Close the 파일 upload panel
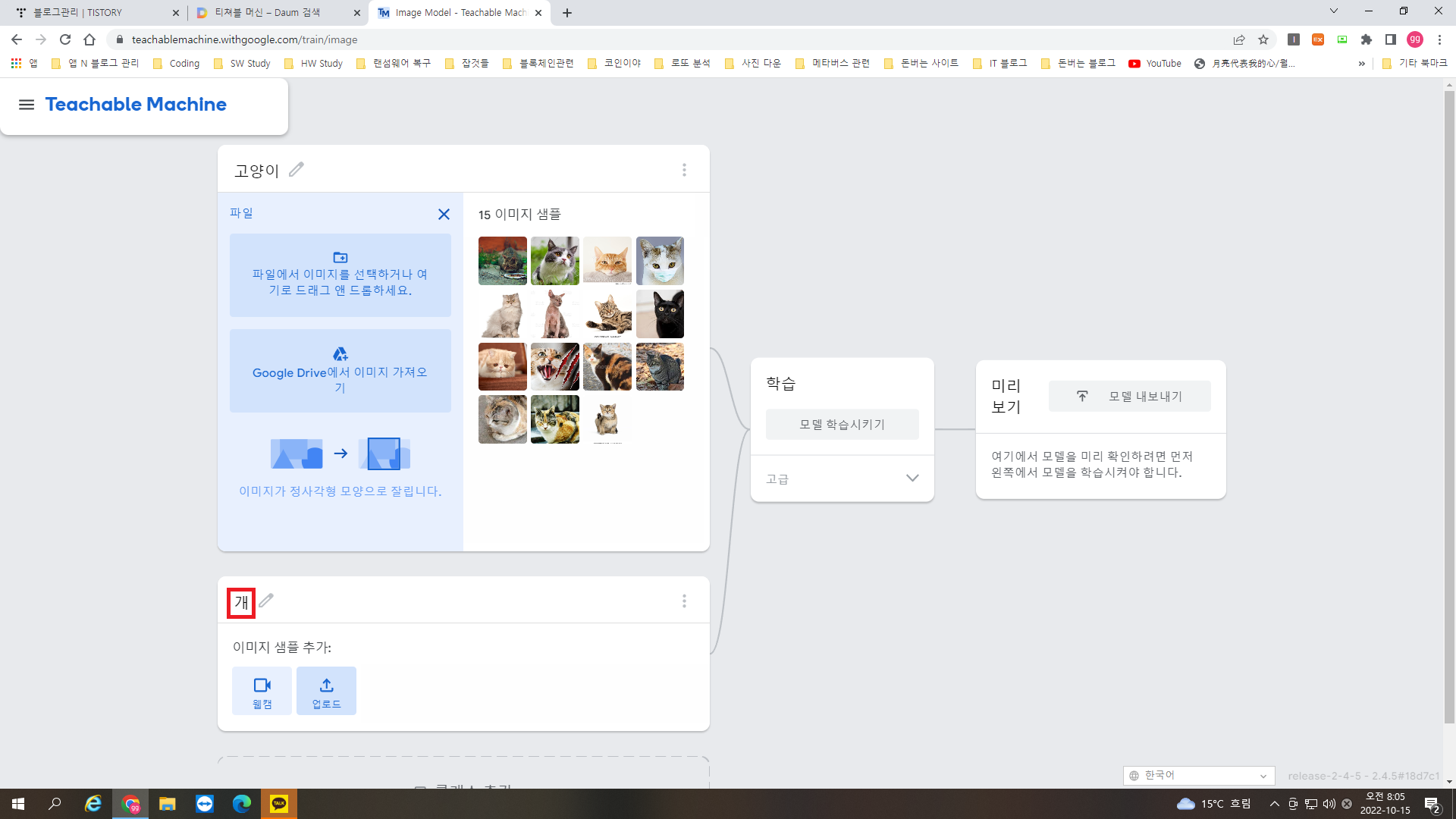This screenshot has width=1456, height=819. [x=444, y=215]
